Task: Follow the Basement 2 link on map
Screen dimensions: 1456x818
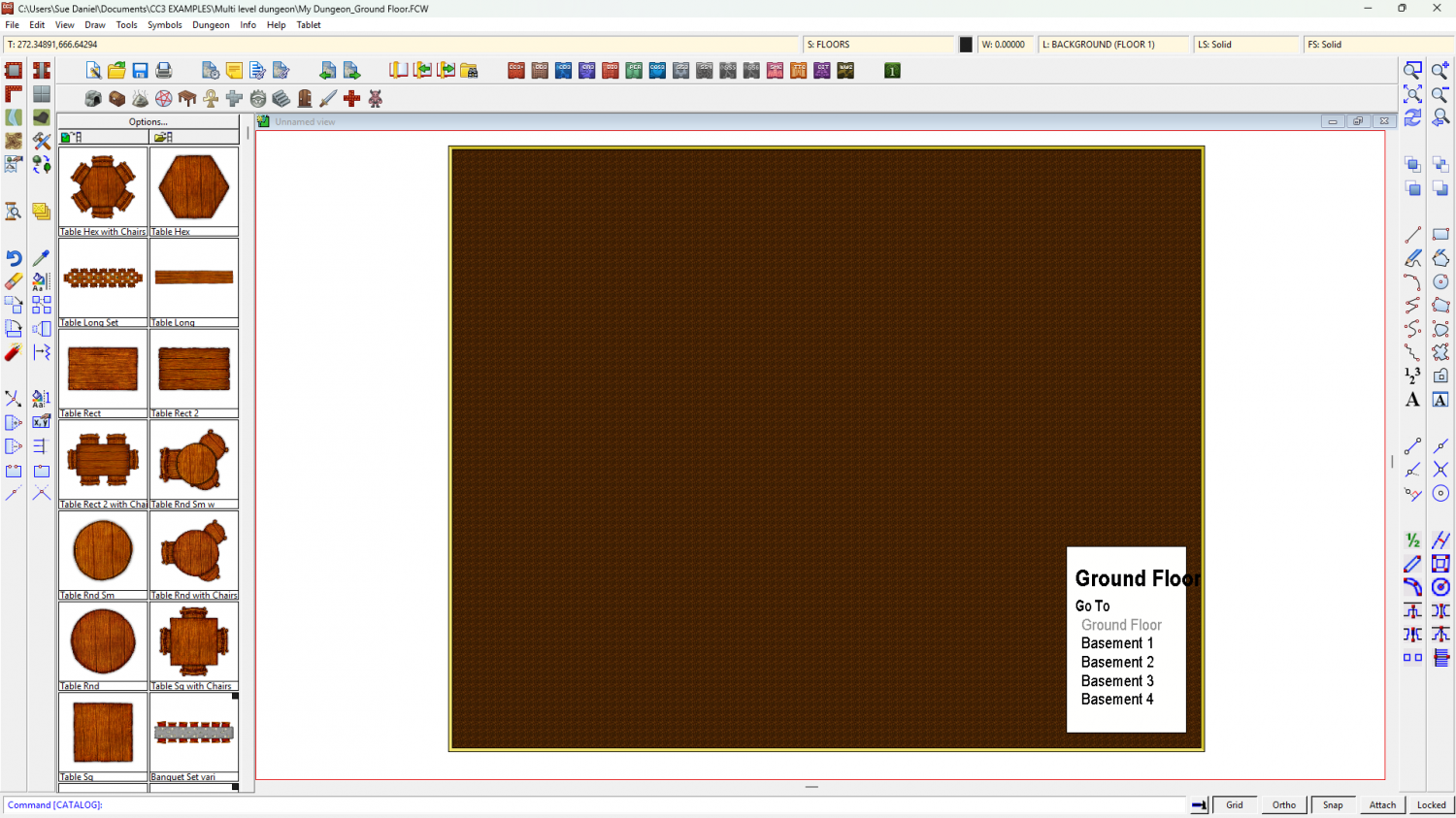Action: [1117, 663]
